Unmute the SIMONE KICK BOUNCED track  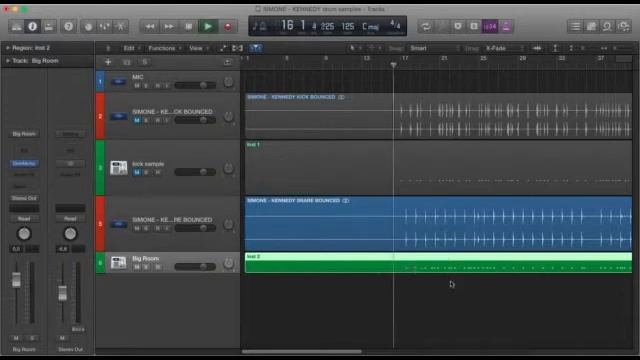pos(137,120)
